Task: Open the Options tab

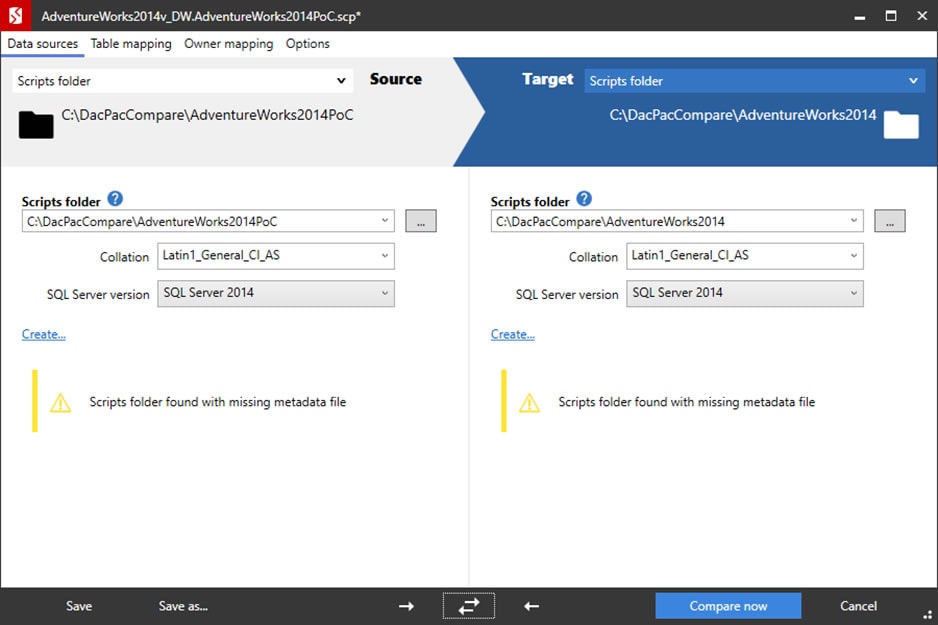Action: tap(307, 44)
